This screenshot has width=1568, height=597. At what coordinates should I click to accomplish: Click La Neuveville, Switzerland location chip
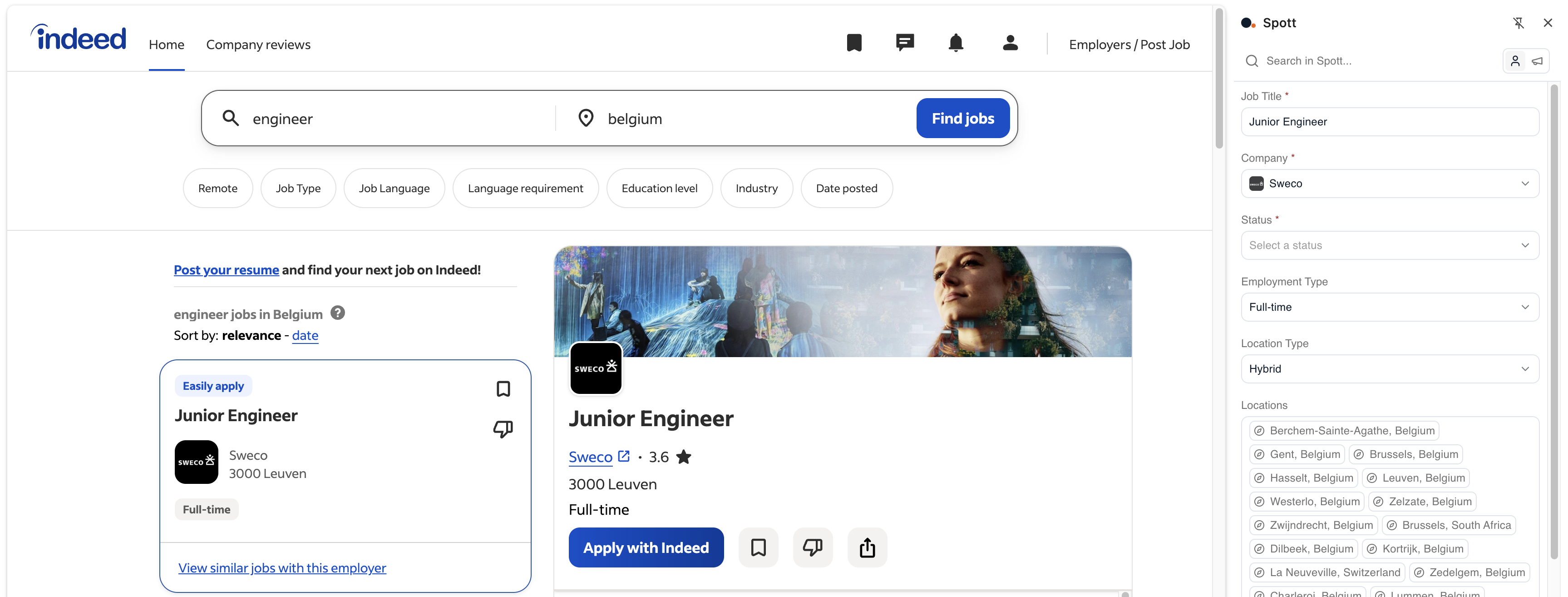(x=1327, y=572)
